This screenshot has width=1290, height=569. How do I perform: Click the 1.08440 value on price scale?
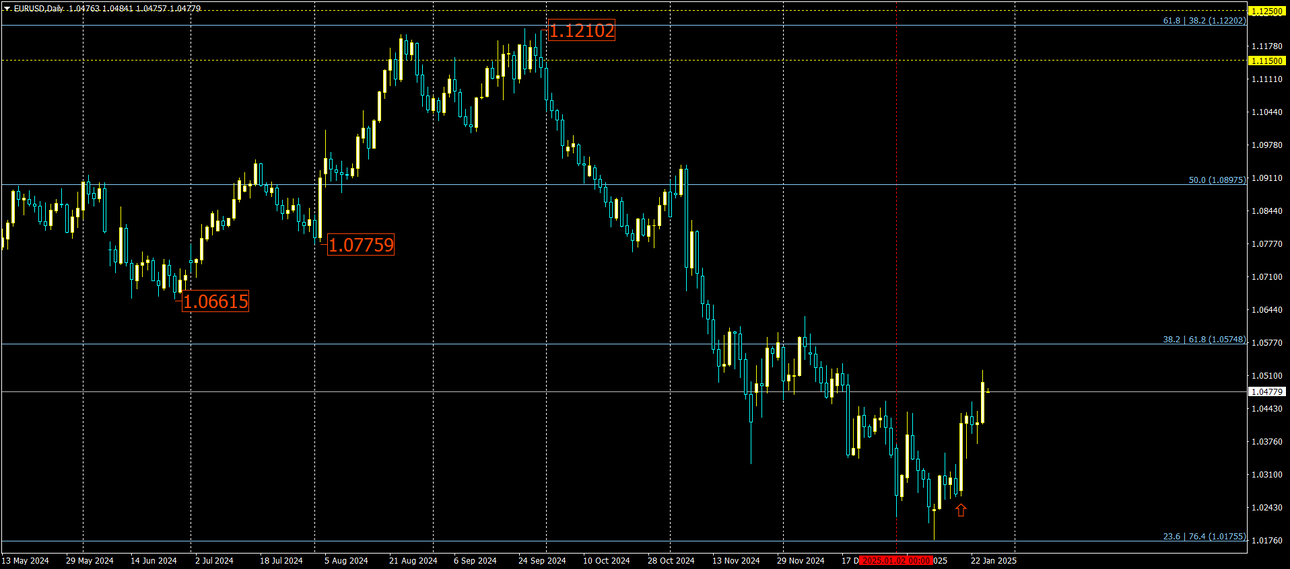[1266, 211]
